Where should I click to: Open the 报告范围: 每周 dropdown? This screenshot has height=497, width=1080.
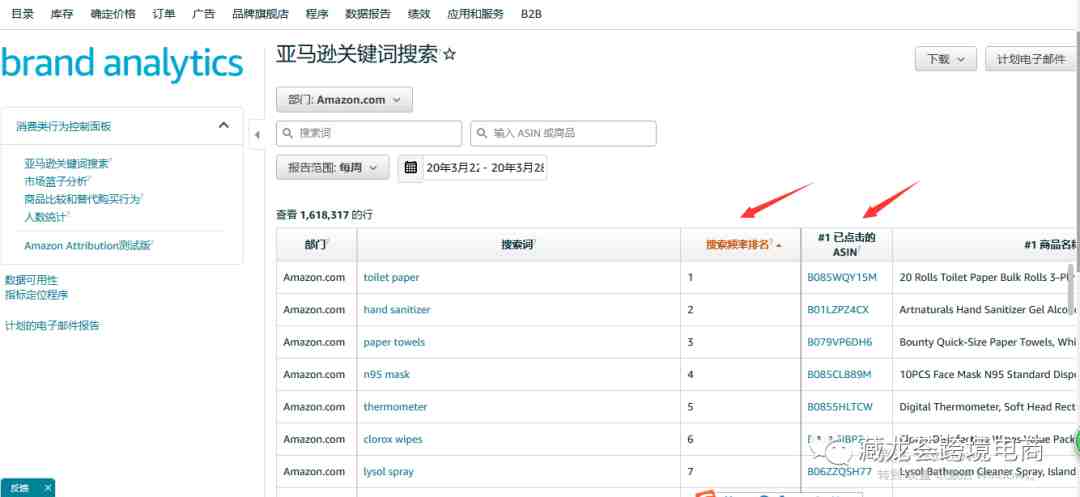click(333, 167)
